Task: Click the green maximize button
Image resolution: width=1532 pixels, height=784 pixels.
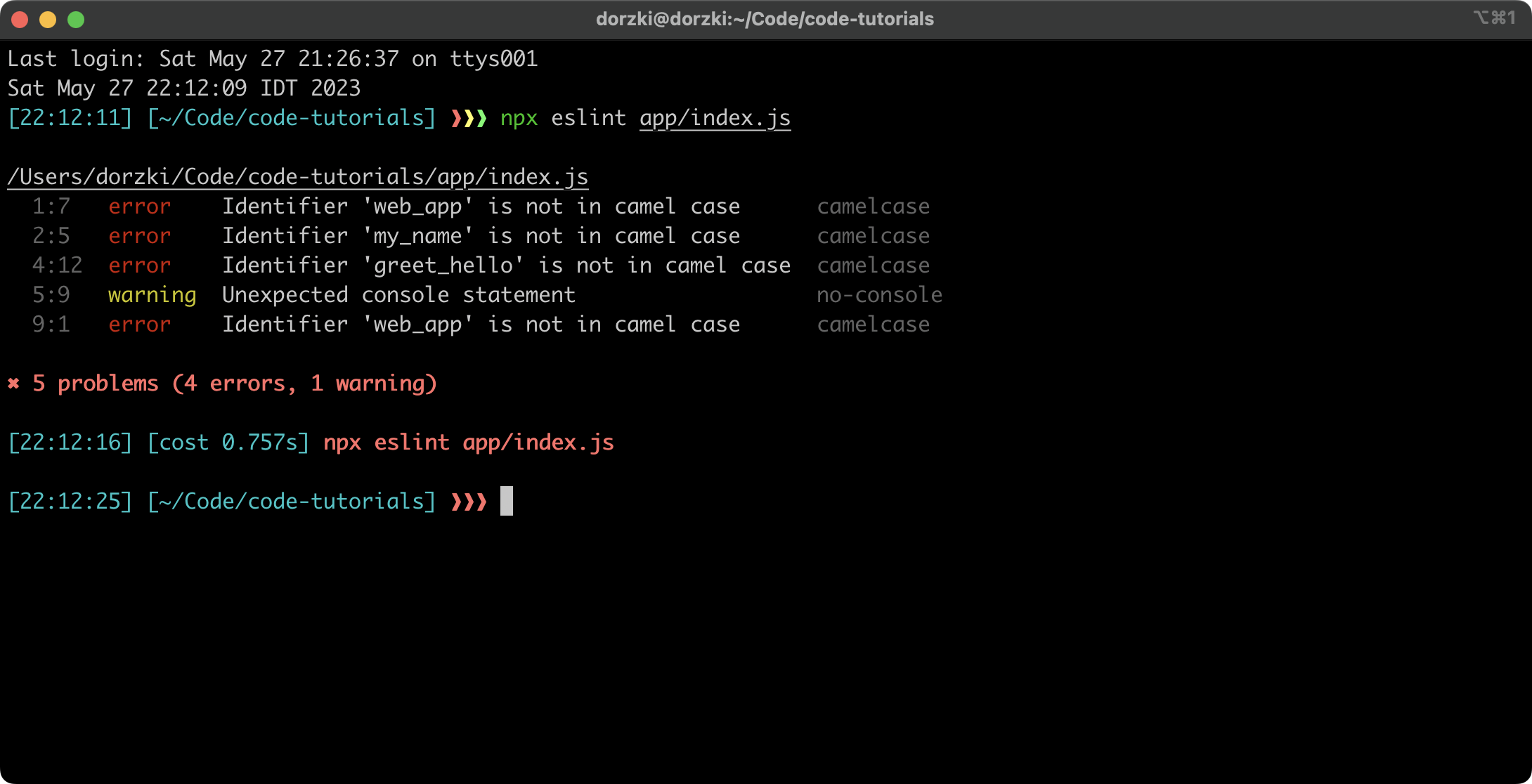Action: (x=78, y=20)
